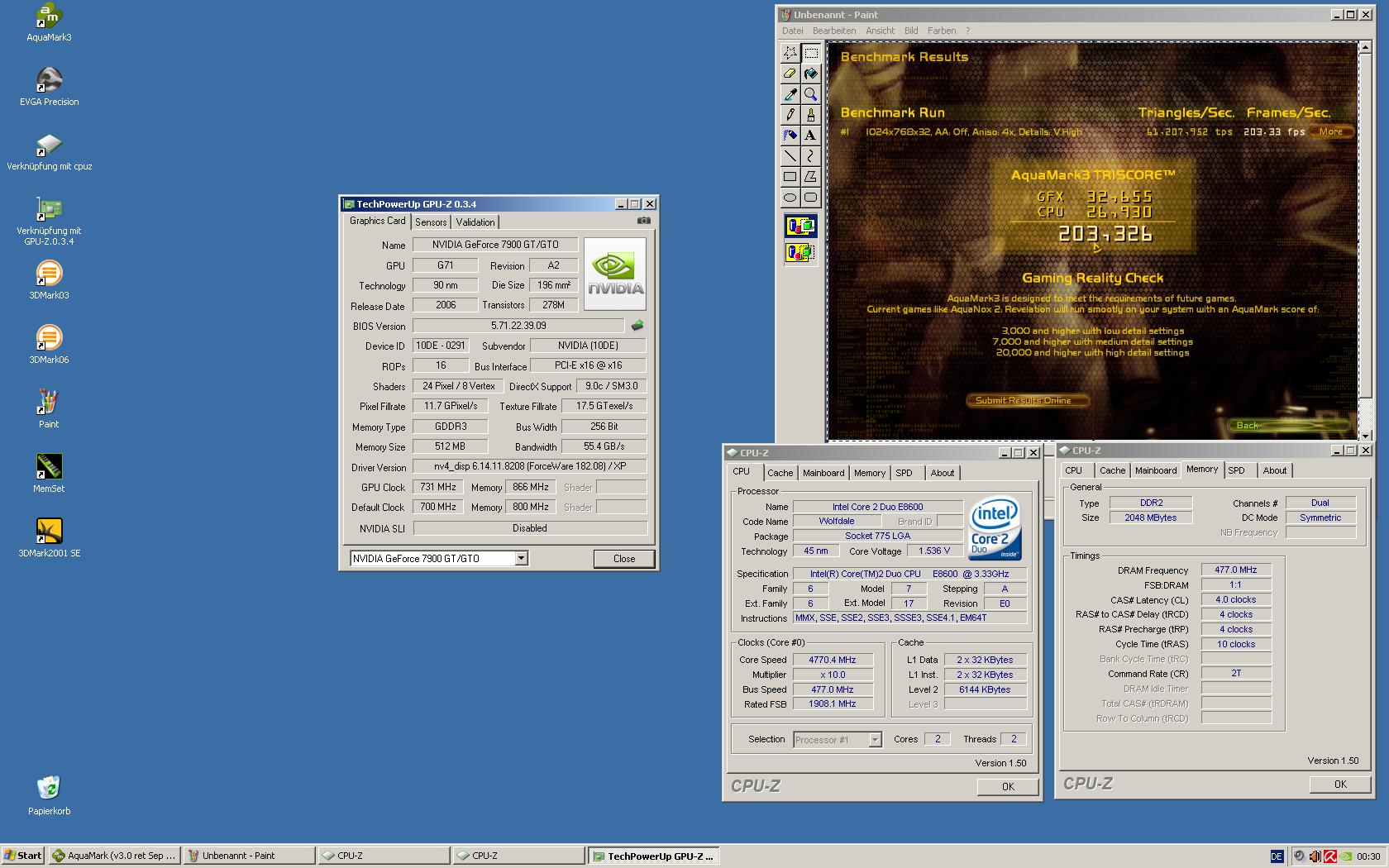
Task: Activate the Magnifier tool in Paint
Action: 811,94
